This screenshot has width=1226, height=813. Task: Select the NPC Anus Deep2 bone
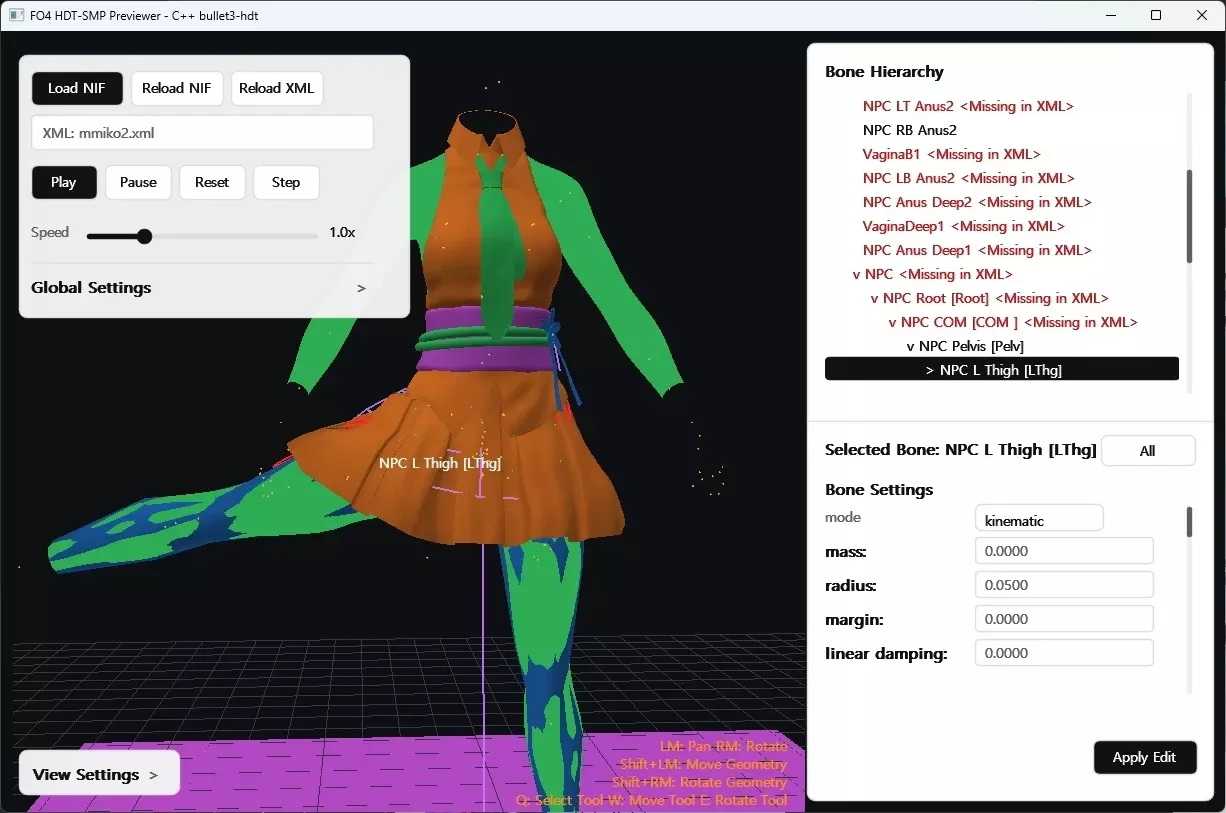point(977,202)
